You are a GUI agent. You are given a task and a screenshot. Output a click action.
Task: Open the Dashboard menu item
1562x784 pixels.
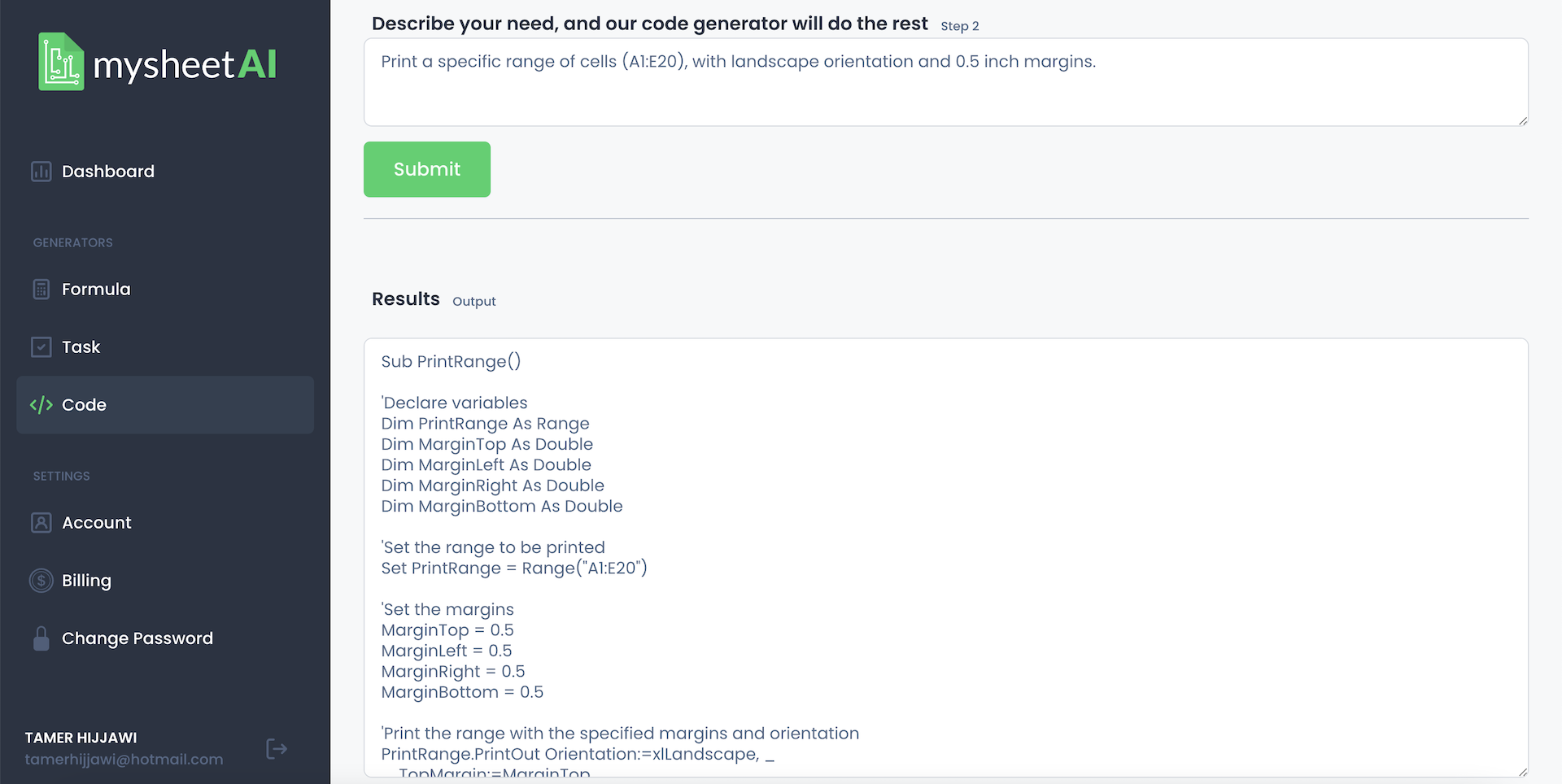(x=108, y=172)
